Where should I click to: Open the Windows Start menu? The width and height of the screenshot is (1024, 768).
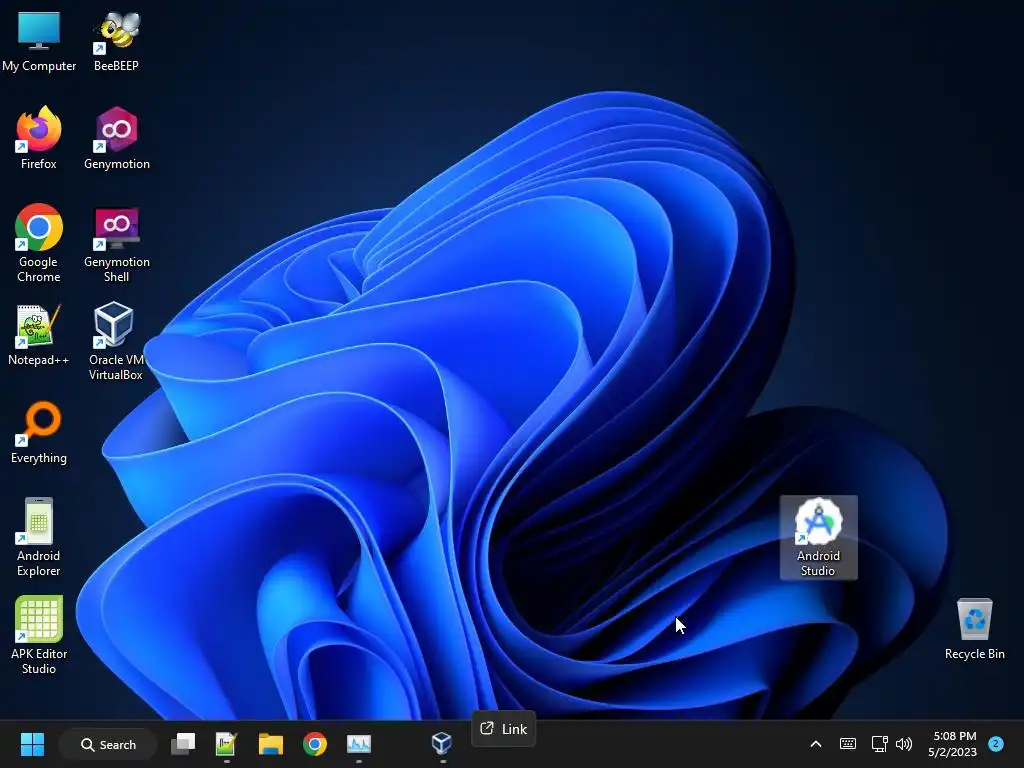coord(32,744)
